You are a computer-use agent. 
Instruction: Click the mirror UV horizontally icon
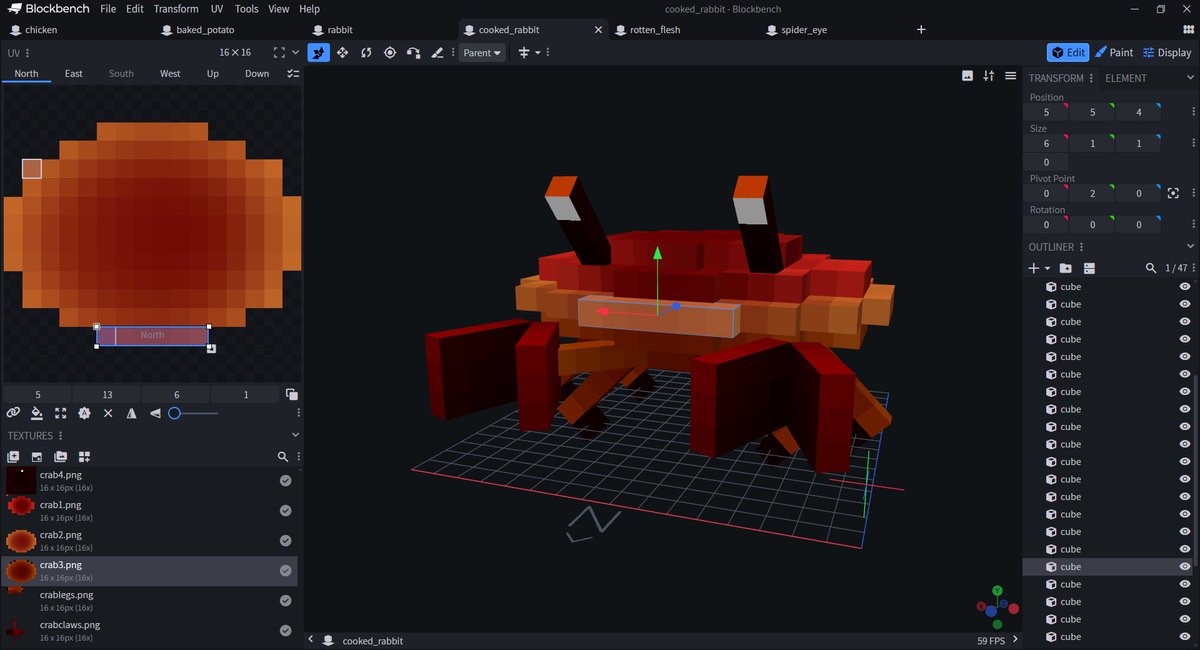[x=132, y=413]
